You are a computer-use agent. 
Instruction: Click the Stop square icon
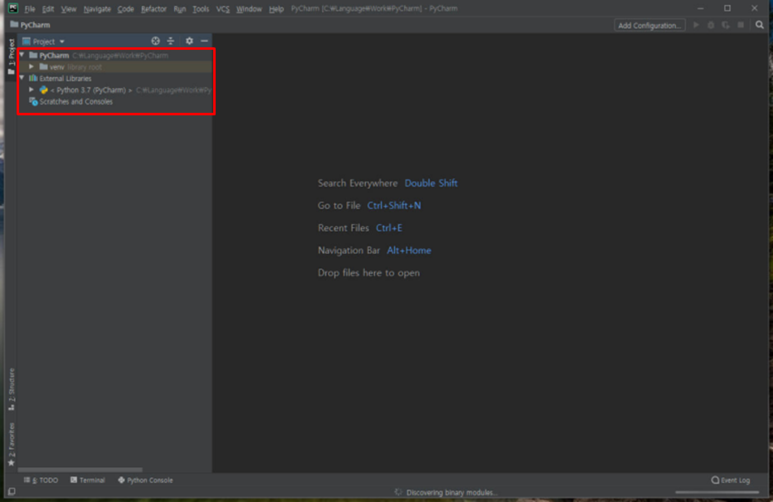tap(740, 25)
